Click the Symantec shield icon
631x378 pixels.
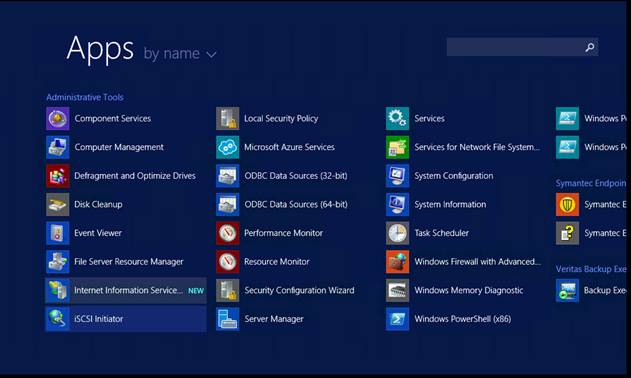pyautogui.click(x=567, y=204)
